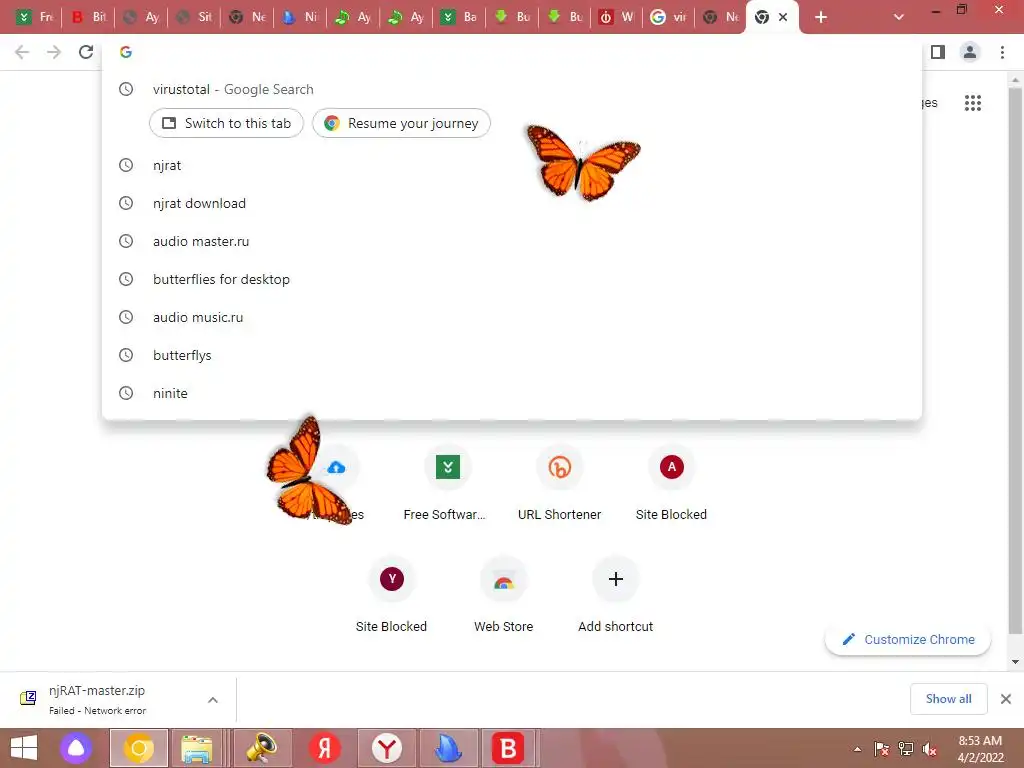
Task: Switch to the 'Ba' tab
Action: click(x=458, y=17)
